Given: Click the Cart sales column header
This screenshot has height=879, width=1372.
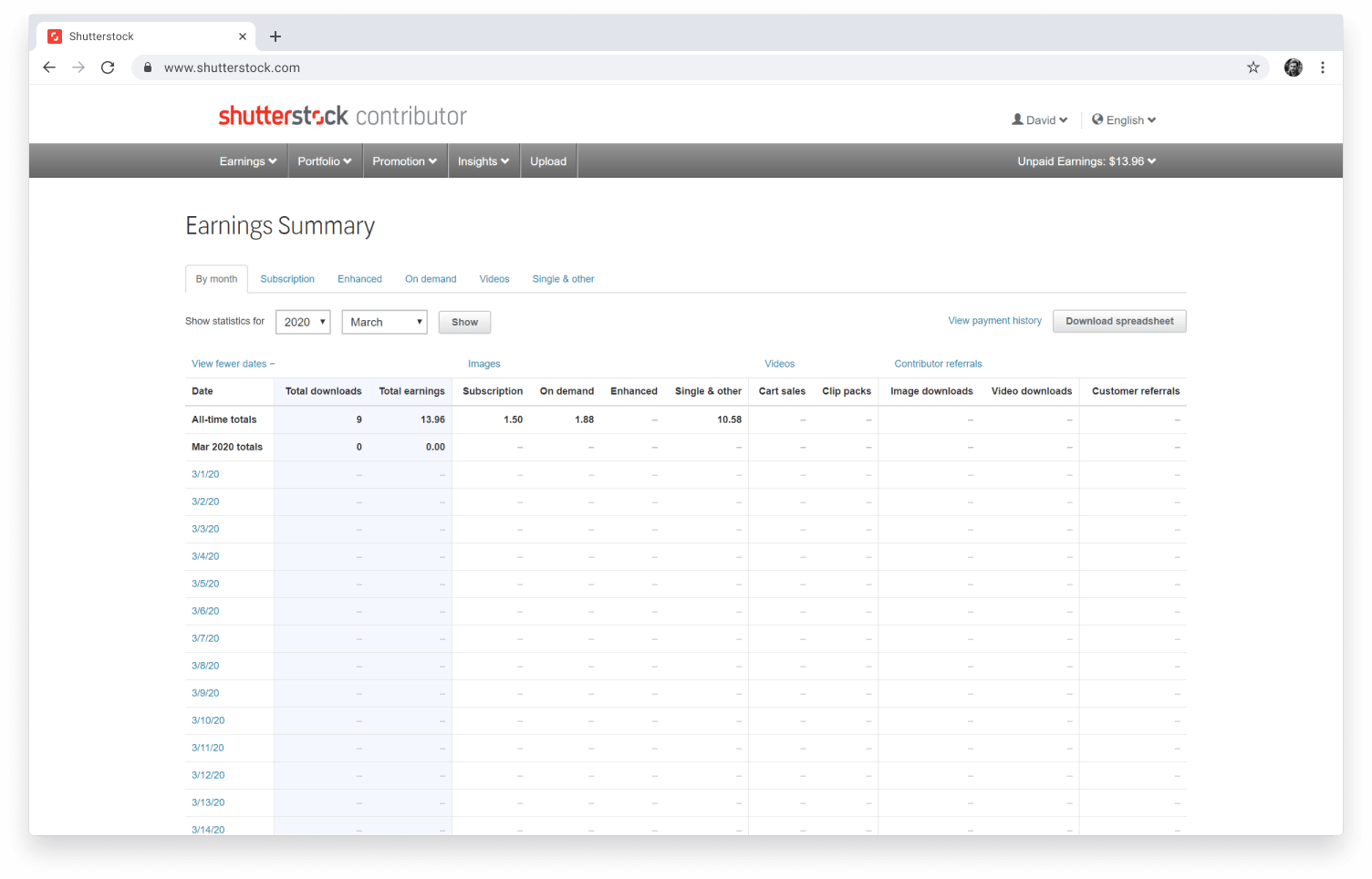Looking at the screenshot, I should click(782, 391).
